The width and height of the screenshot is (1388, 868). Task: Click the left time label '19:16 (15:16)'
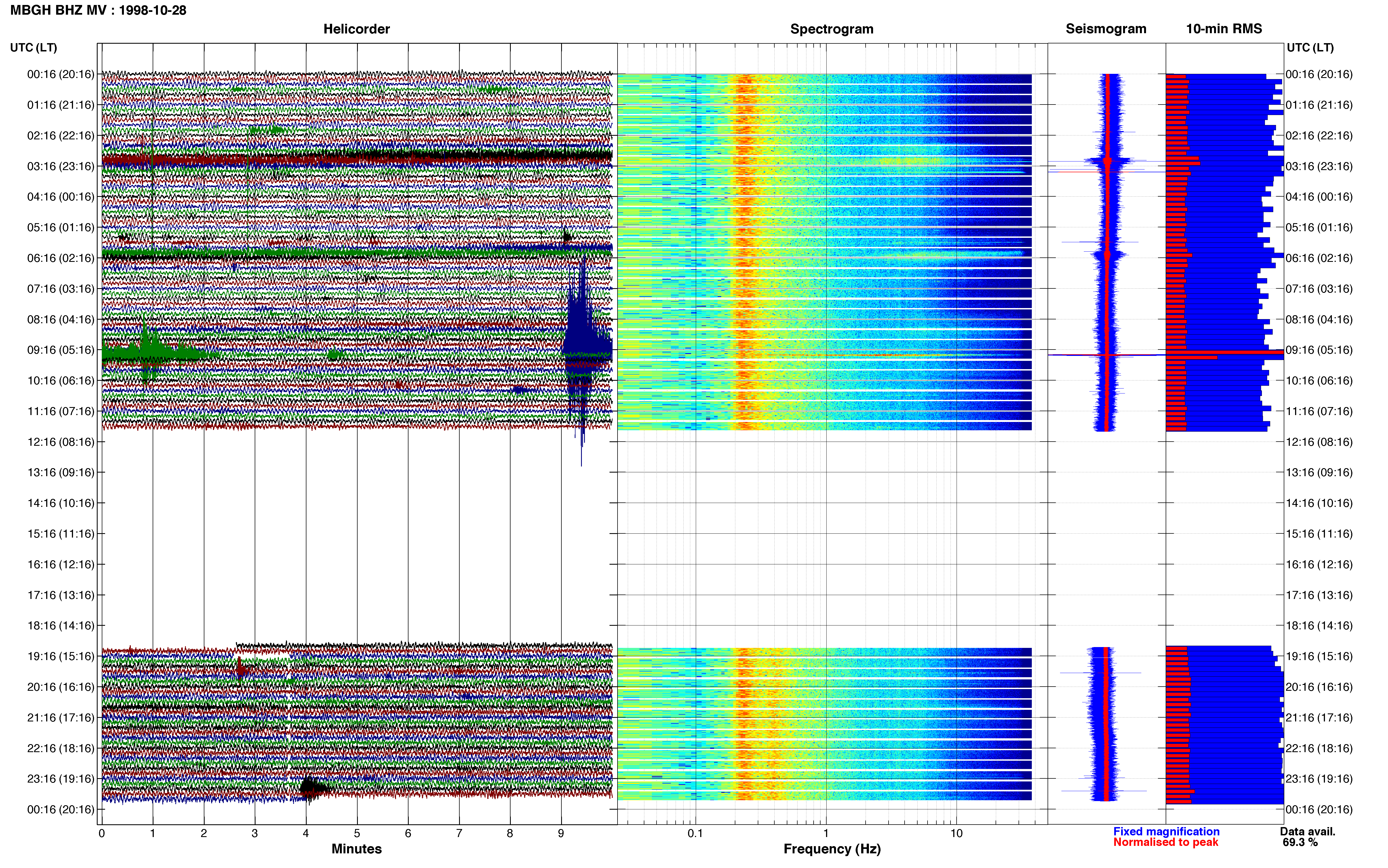pyautogui.click(x=60, y=656)
